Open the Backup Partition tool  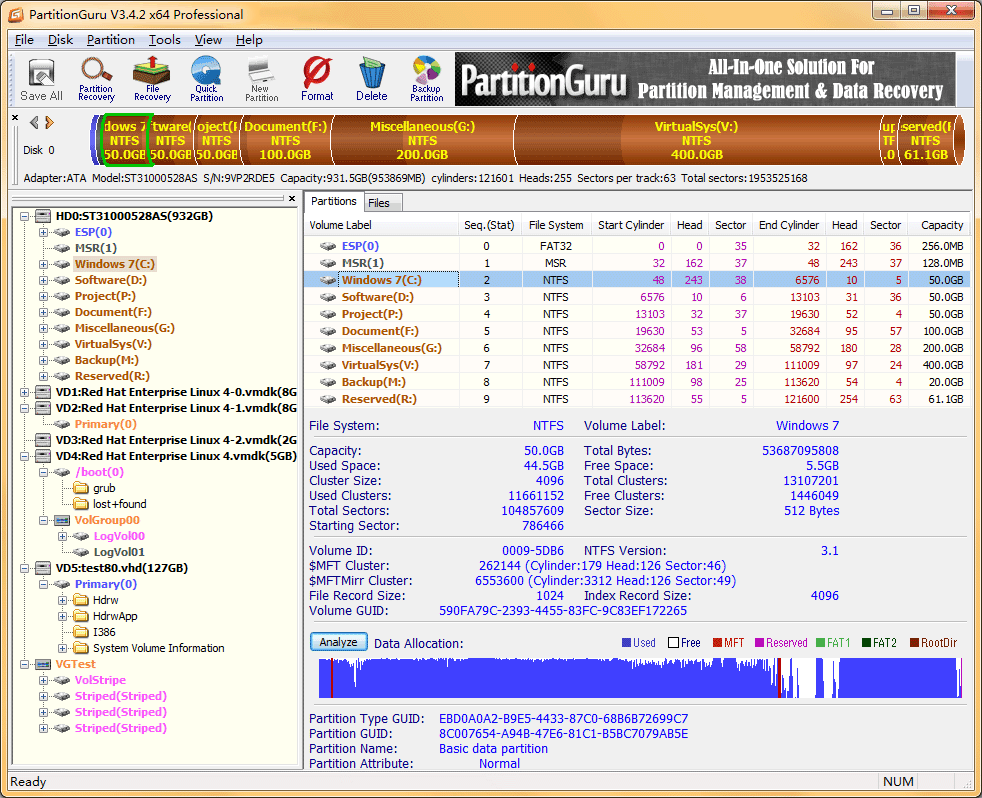pyautogui.click(x=426, y=80)
